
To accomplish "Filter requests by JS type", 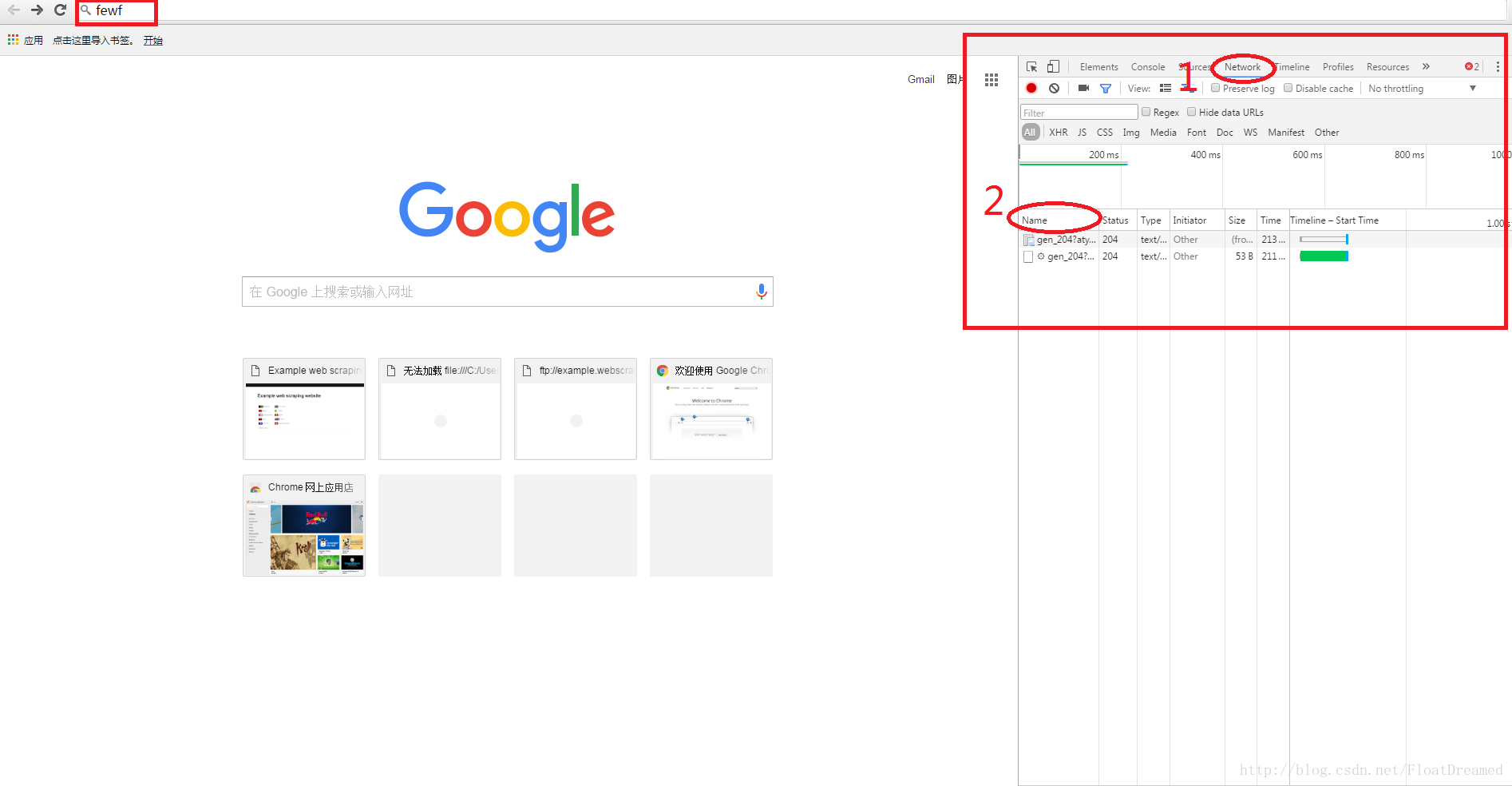I will (1082, 133).
